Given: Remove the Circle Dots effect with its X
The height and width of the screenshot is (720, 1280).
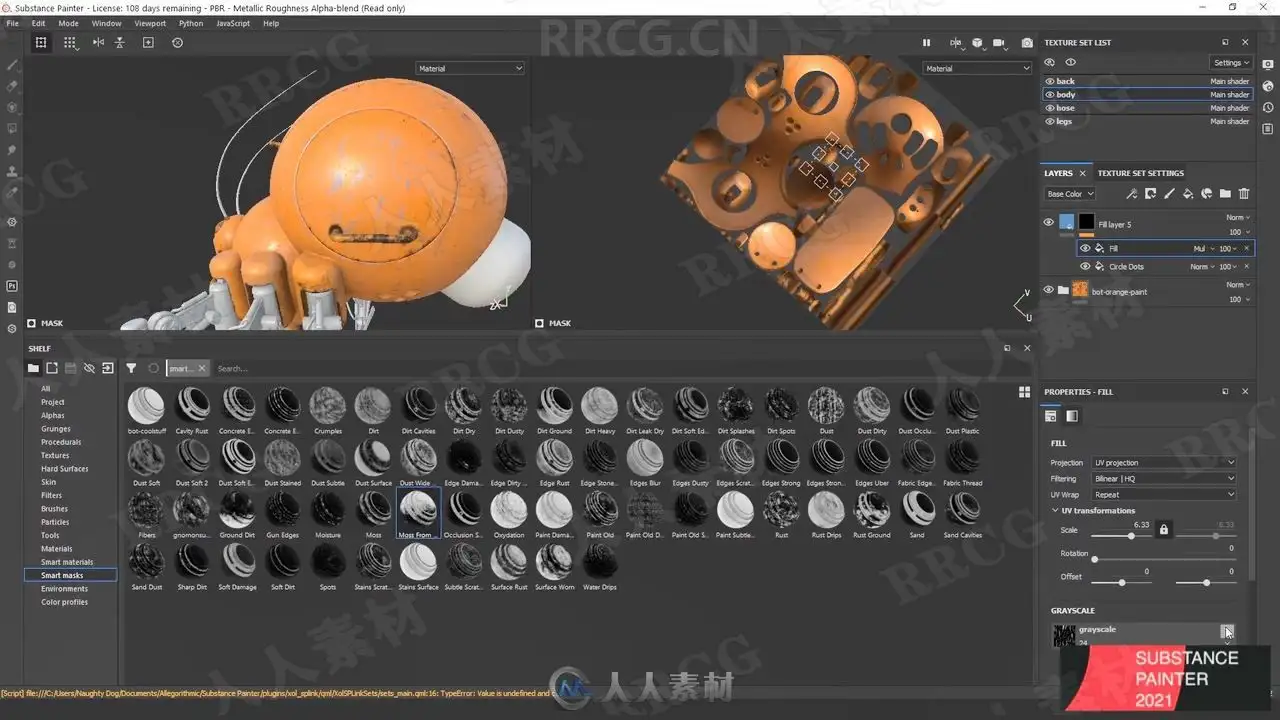Looking at the screenshot, I should point(1246,266).
